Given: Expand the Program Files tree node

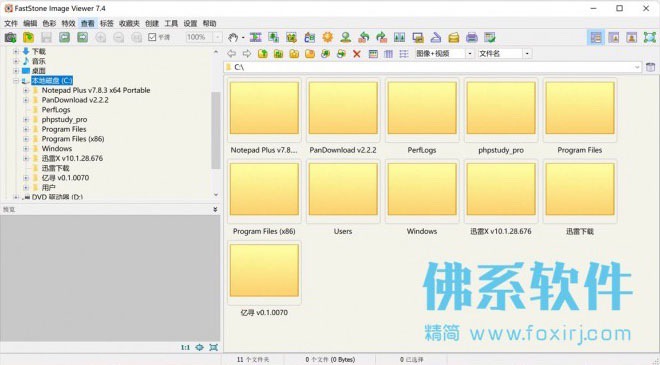Looking at the screenshot, I should (x=26, y=129).
